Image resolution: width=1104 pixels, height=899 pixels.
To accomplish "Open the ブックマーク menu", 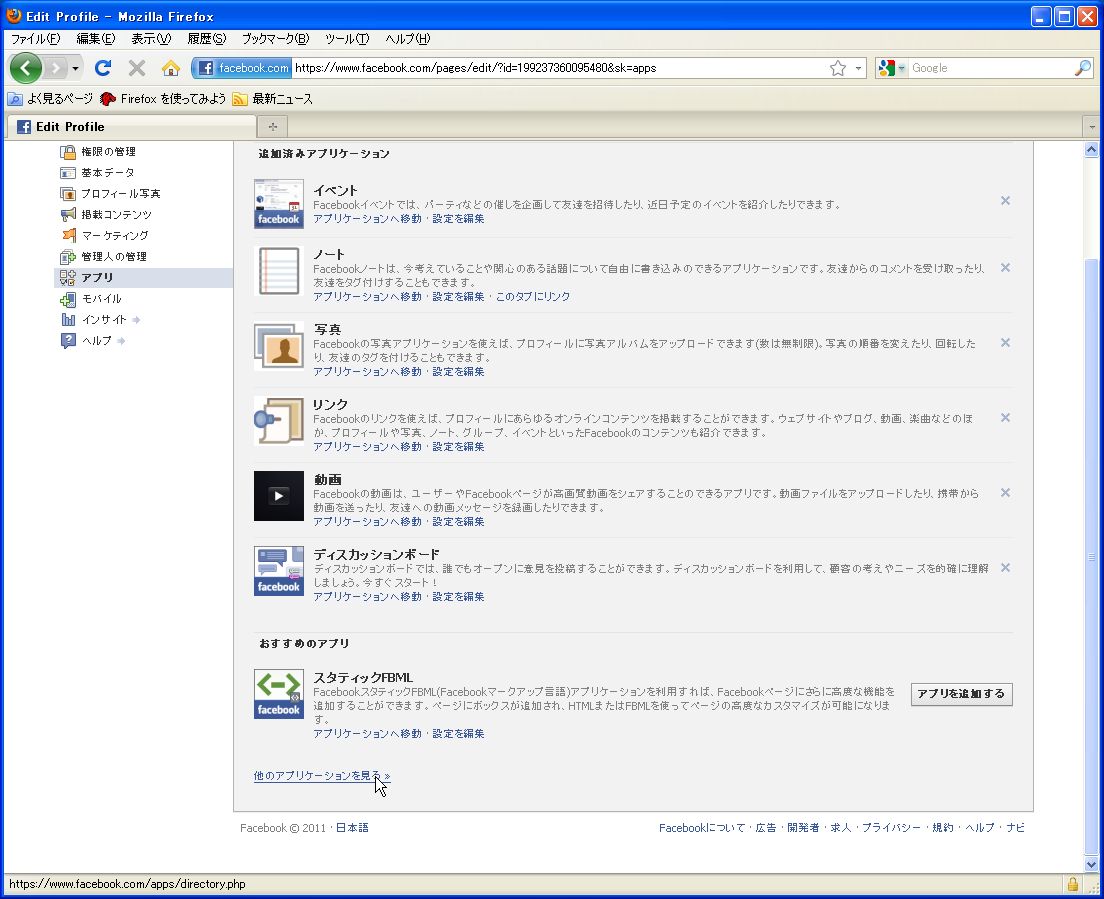I will click(x=275, y=39).
